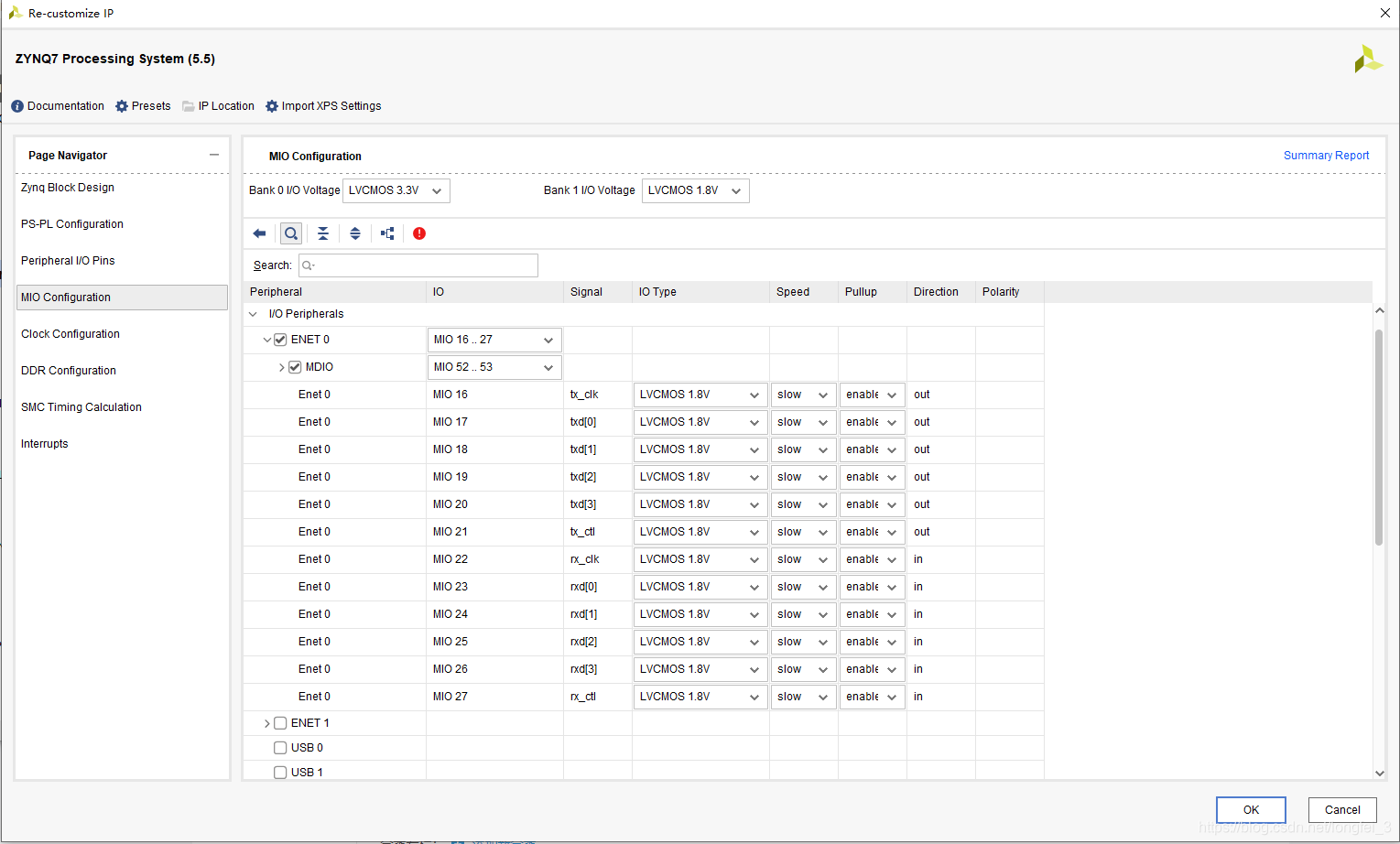
Task: Close the Re-customize IP dialog
Action: 1385,13
